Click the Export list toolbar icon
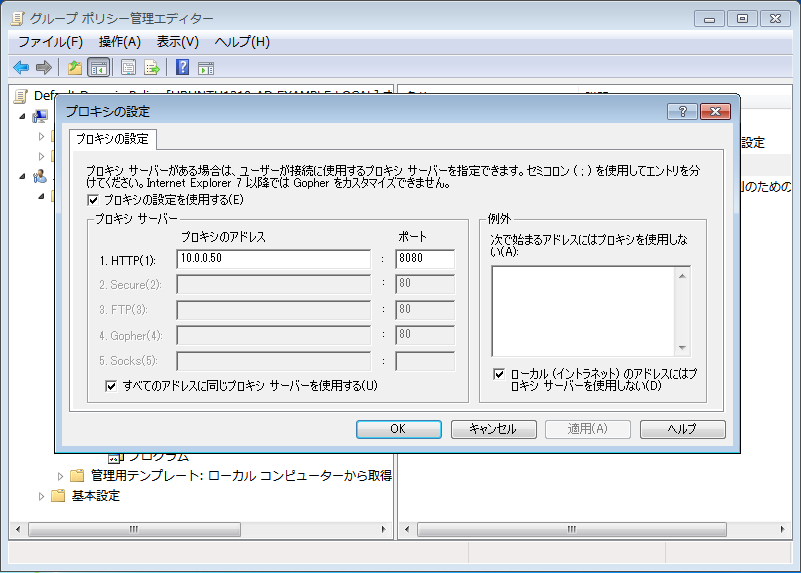Screen dimensions: 801x573 pyautogui.click(x=152, y=68)
